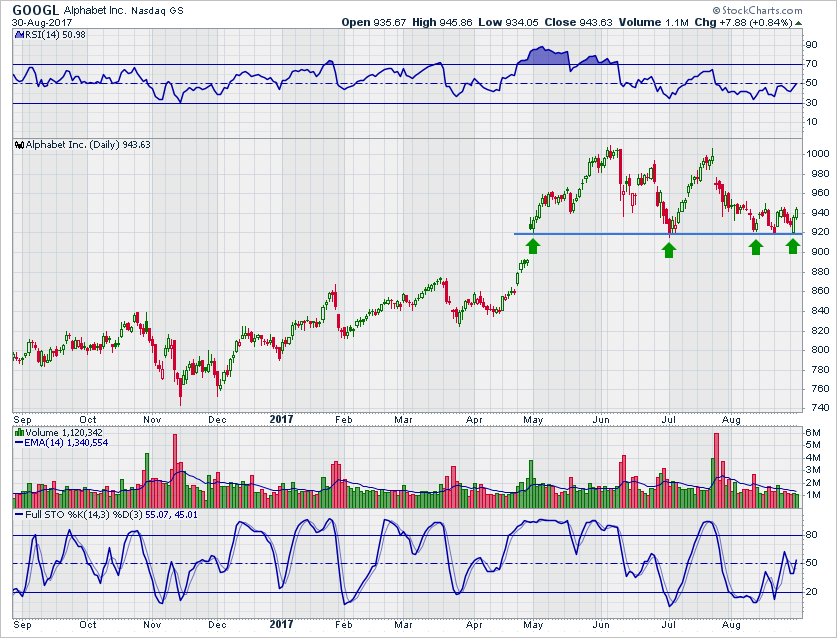Viewport: 837px width, 638px height.
Task: Click the Oct label under the price panel
Action: (88, 420)
